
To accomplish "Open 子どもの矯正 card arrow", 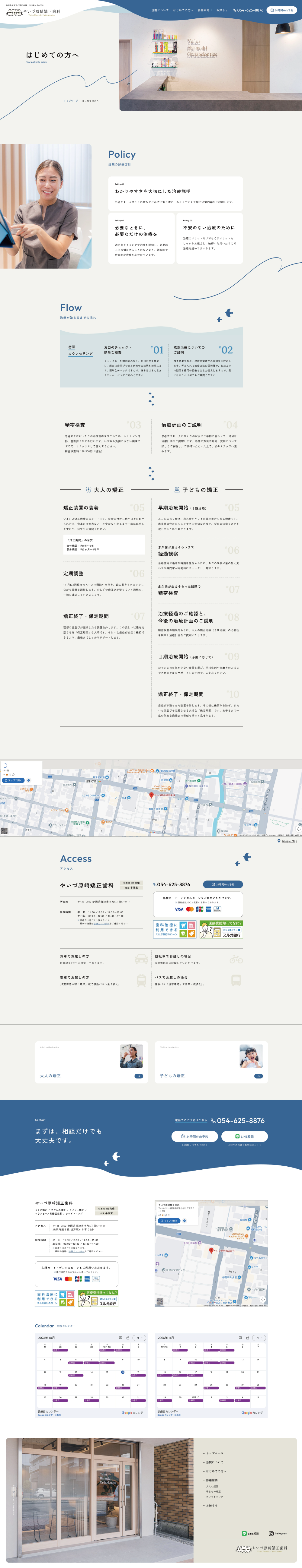I will tap(259, 1076).
